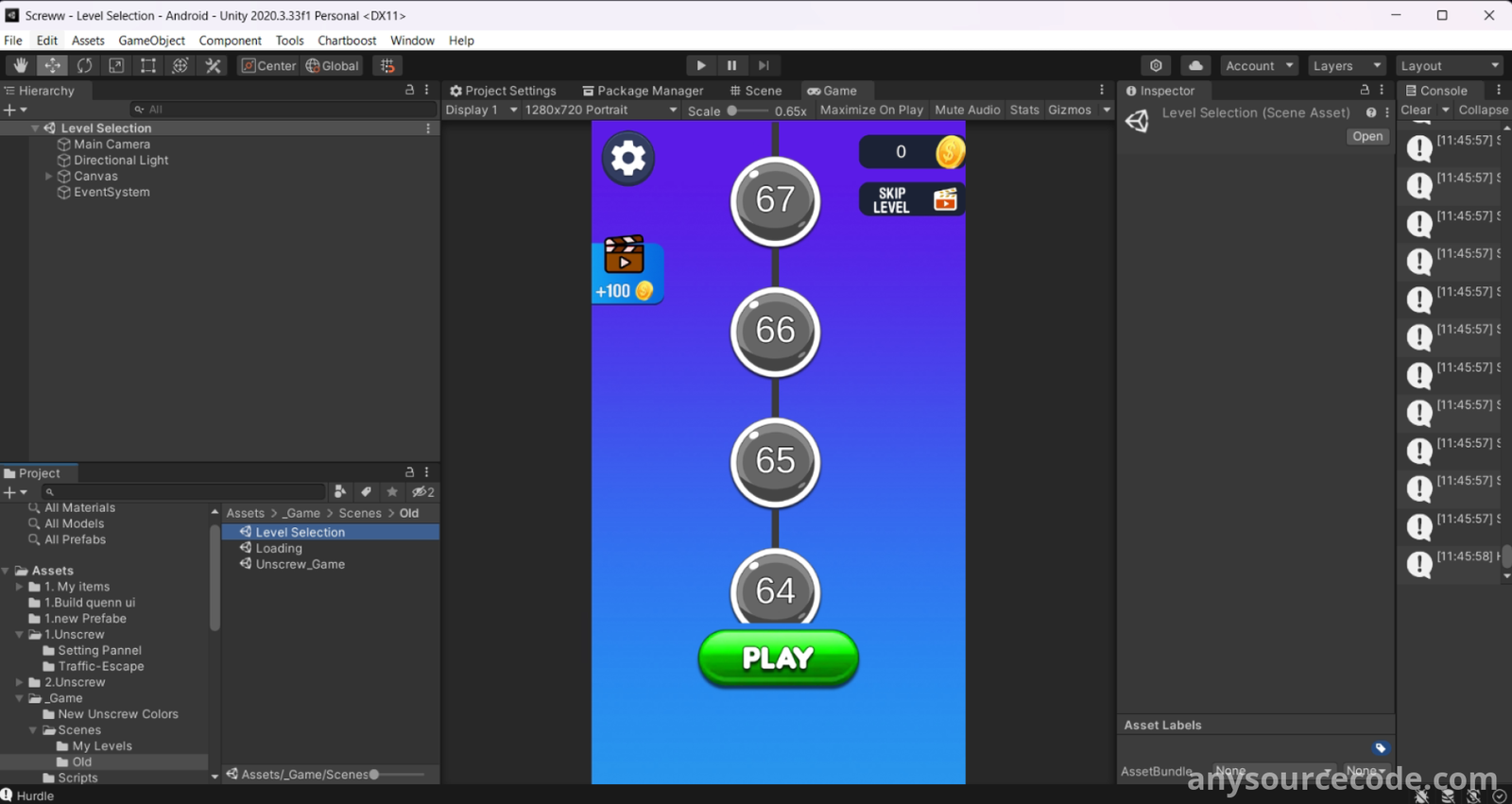The image size is (1512, 804).
Task: Open the 1280x720 Portrait resolution dropdown
Action: [x=601, y=110]
